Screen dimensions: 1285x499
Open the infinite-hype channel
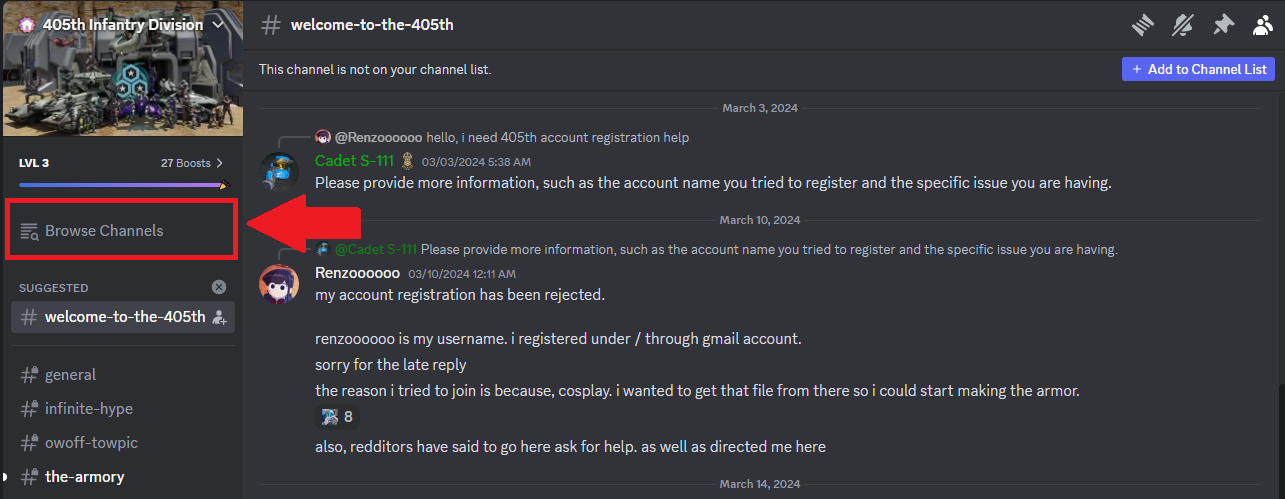click(x=88, y=409)
